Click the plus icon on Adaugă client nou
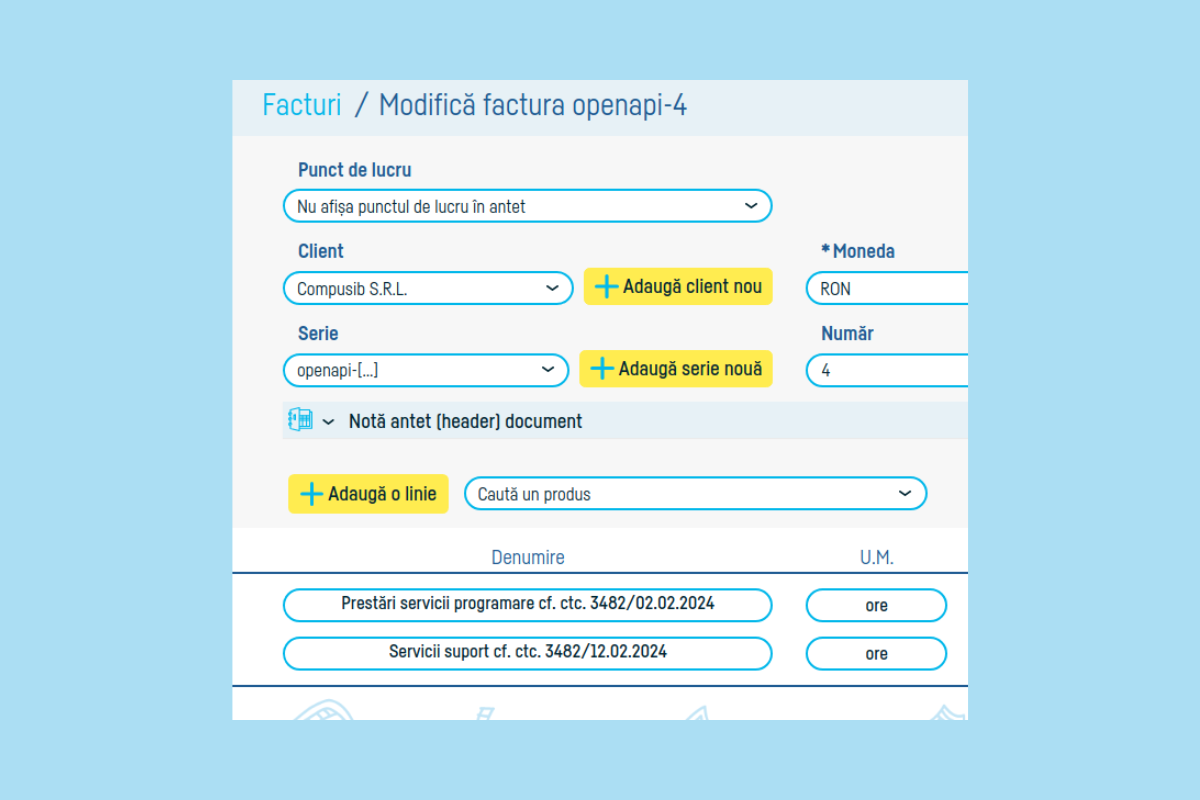 pyautogui.click(x=606, y=287)
